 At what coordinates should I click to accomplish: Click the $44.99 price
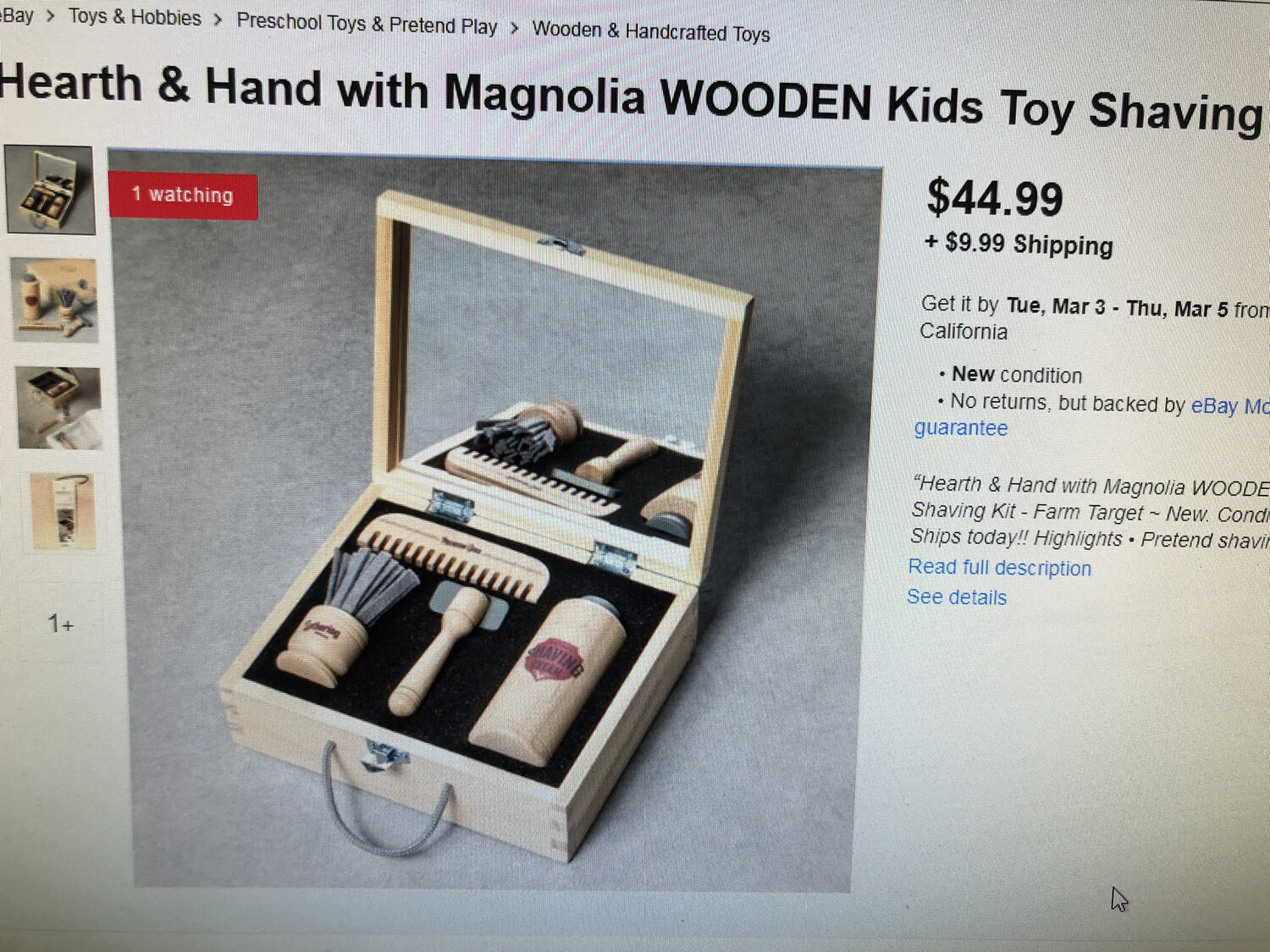(995, 197)
